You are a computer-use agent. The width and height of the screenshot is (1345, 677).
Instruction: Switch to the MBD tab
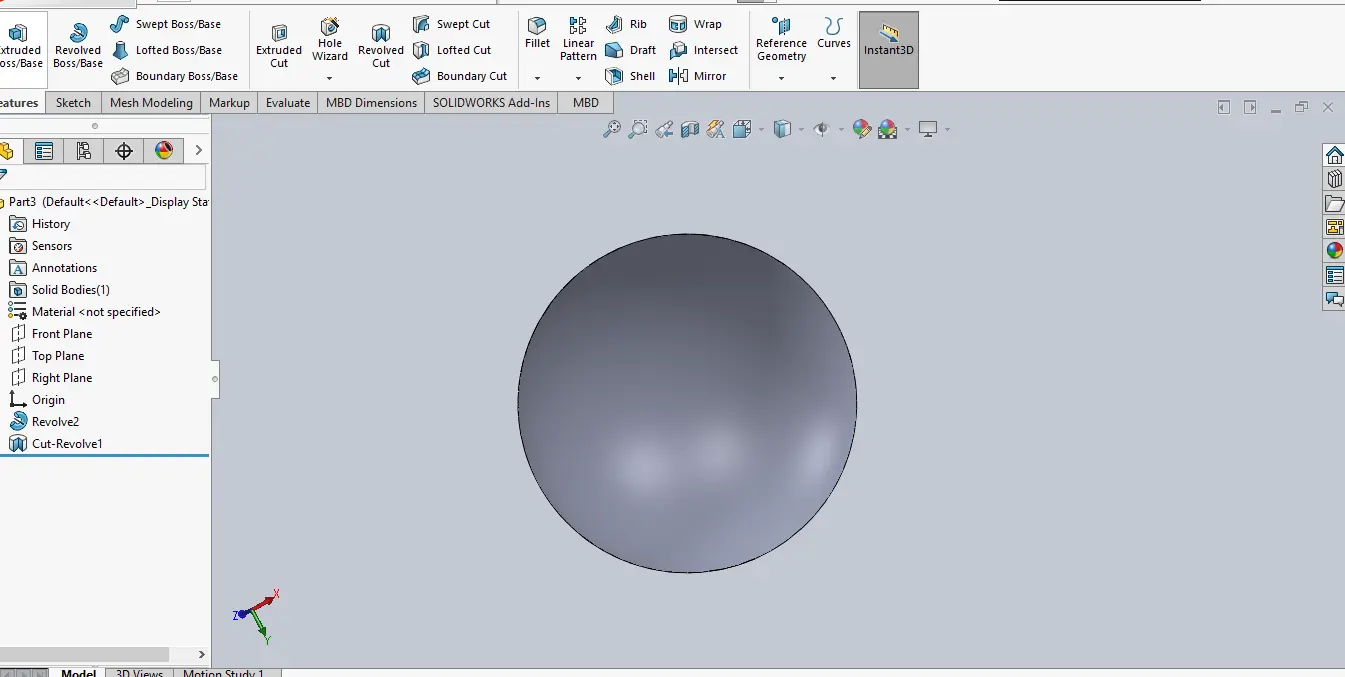[586, 102]
